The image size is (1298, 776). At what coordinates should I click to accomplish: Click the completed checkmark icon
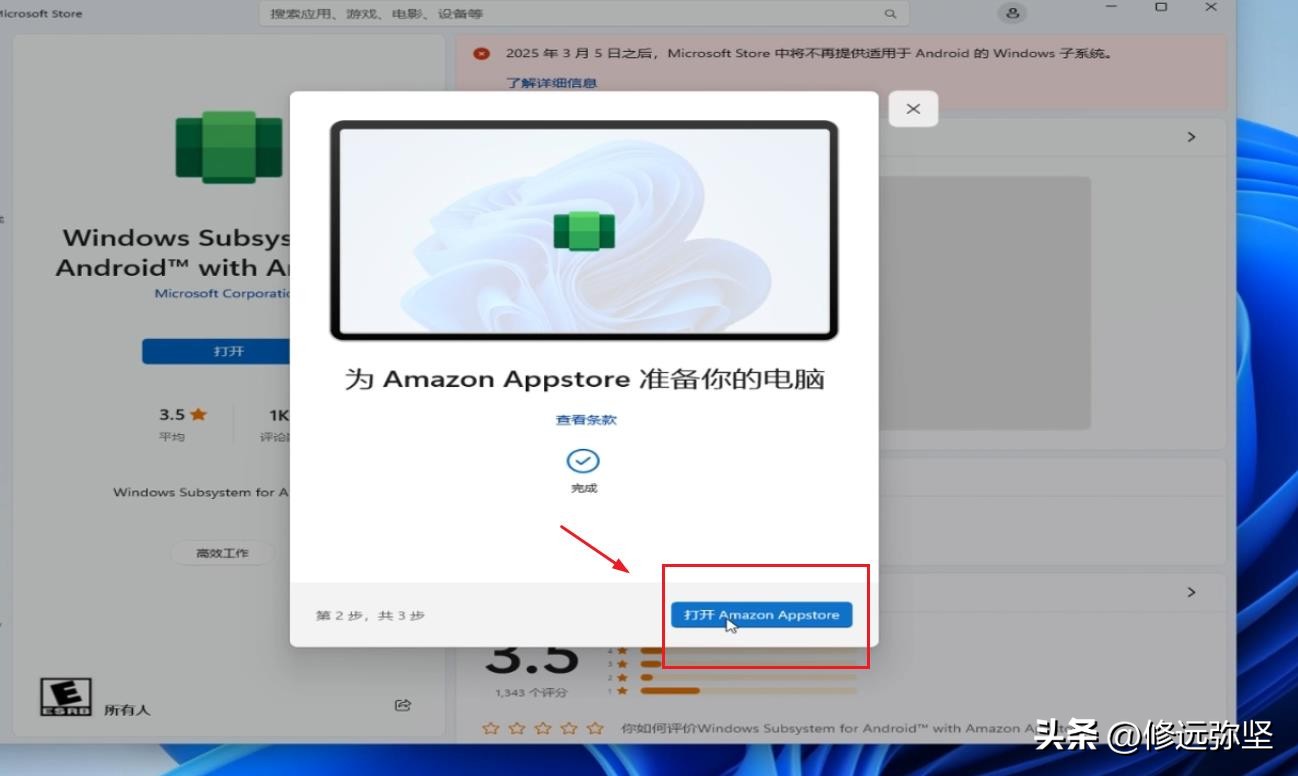(x=583, y=461)
